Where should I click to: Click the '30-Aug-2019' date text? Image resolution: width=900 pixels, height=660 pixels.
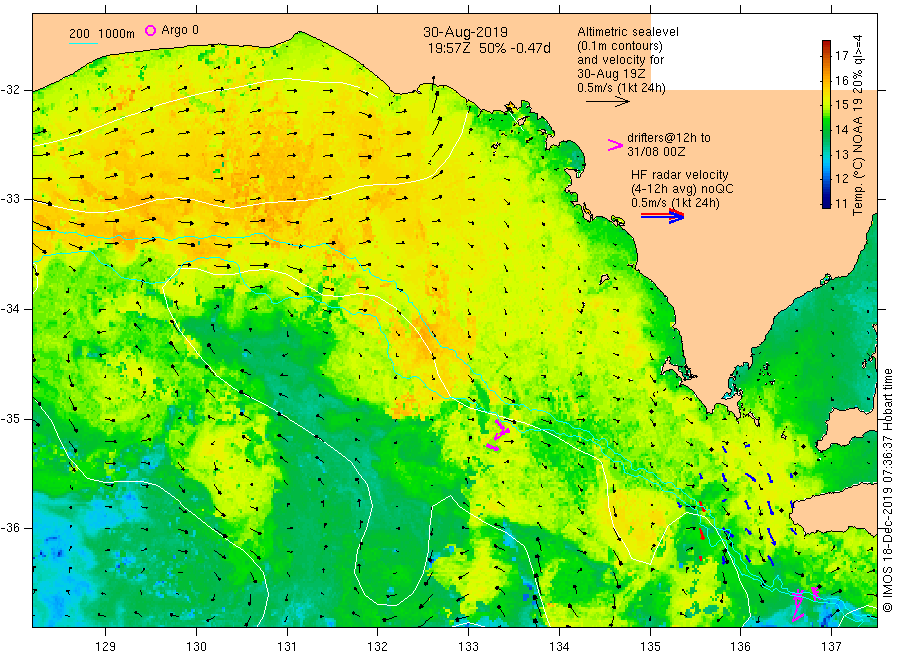click(x=465, y=32)
